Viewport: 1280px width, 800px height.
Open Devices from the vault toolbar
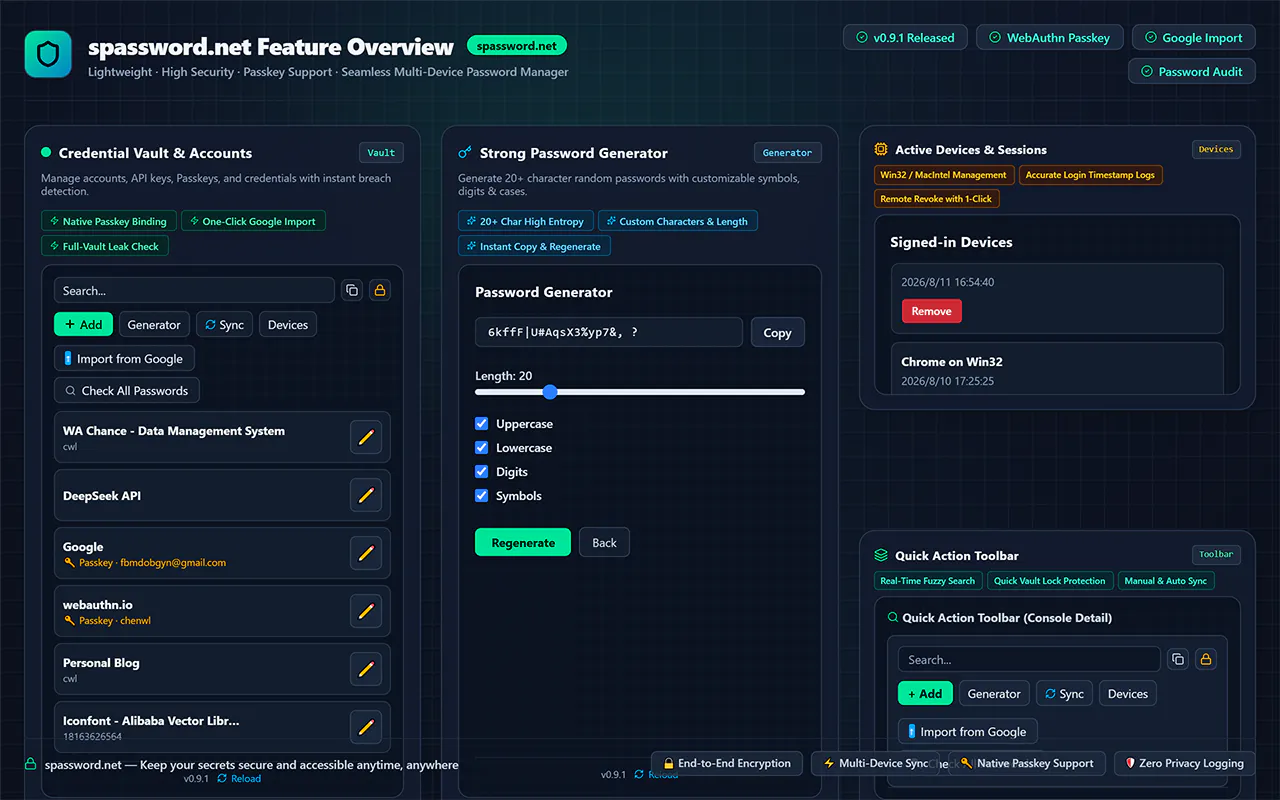tap(288, 324)
